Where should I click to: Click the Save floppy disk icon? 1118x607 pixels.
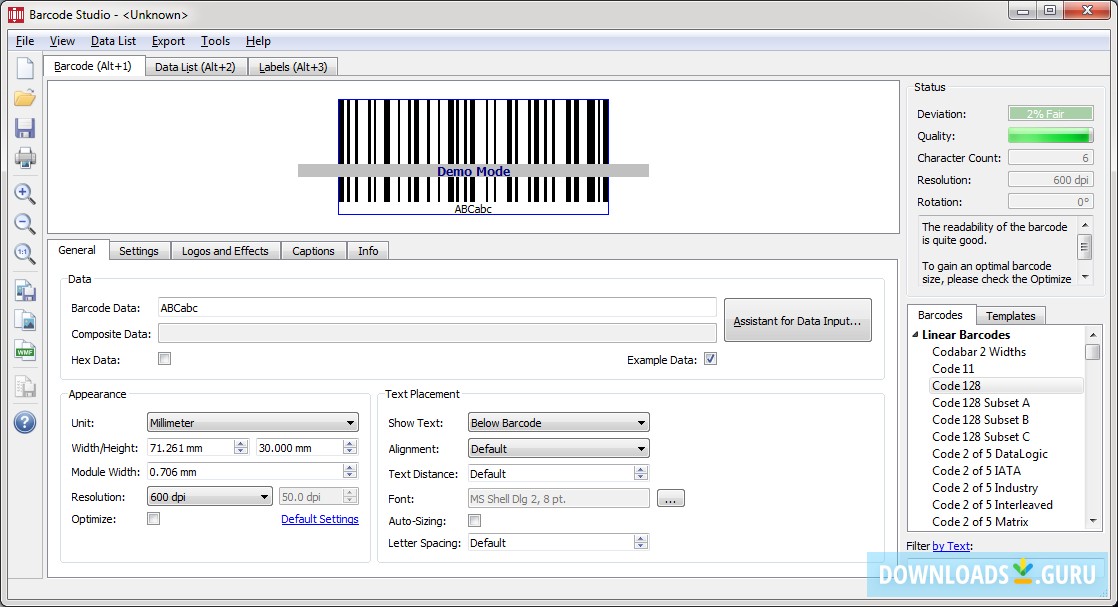[x=25, y=128]
